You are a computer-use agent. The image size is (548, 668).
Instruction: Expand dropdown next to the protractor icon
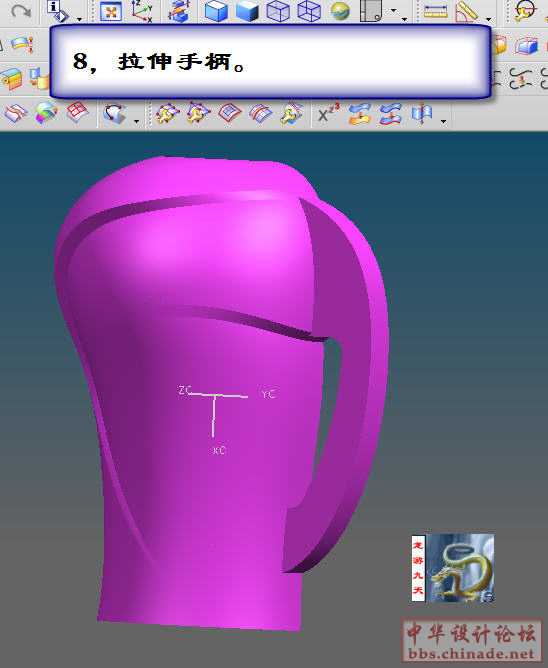488,19
